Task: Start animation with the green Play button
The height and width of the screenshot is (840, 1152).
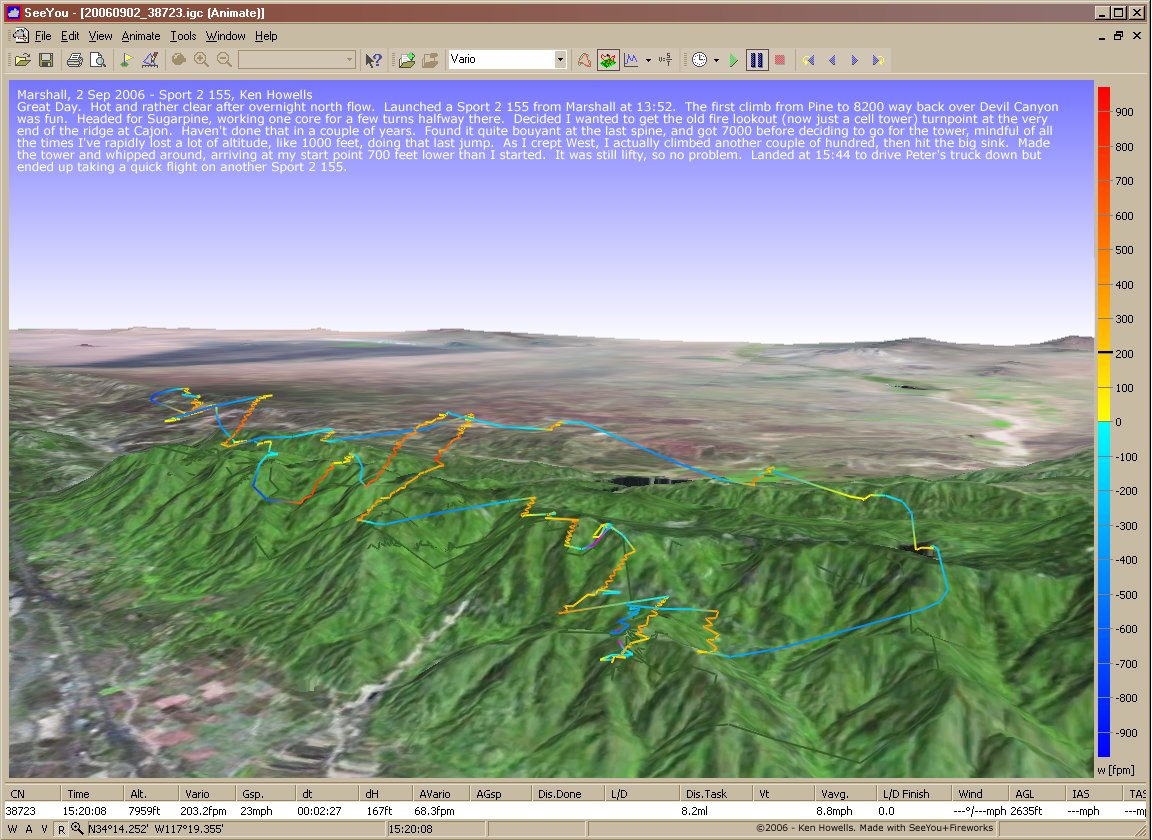Action: (x=734, y=60)
